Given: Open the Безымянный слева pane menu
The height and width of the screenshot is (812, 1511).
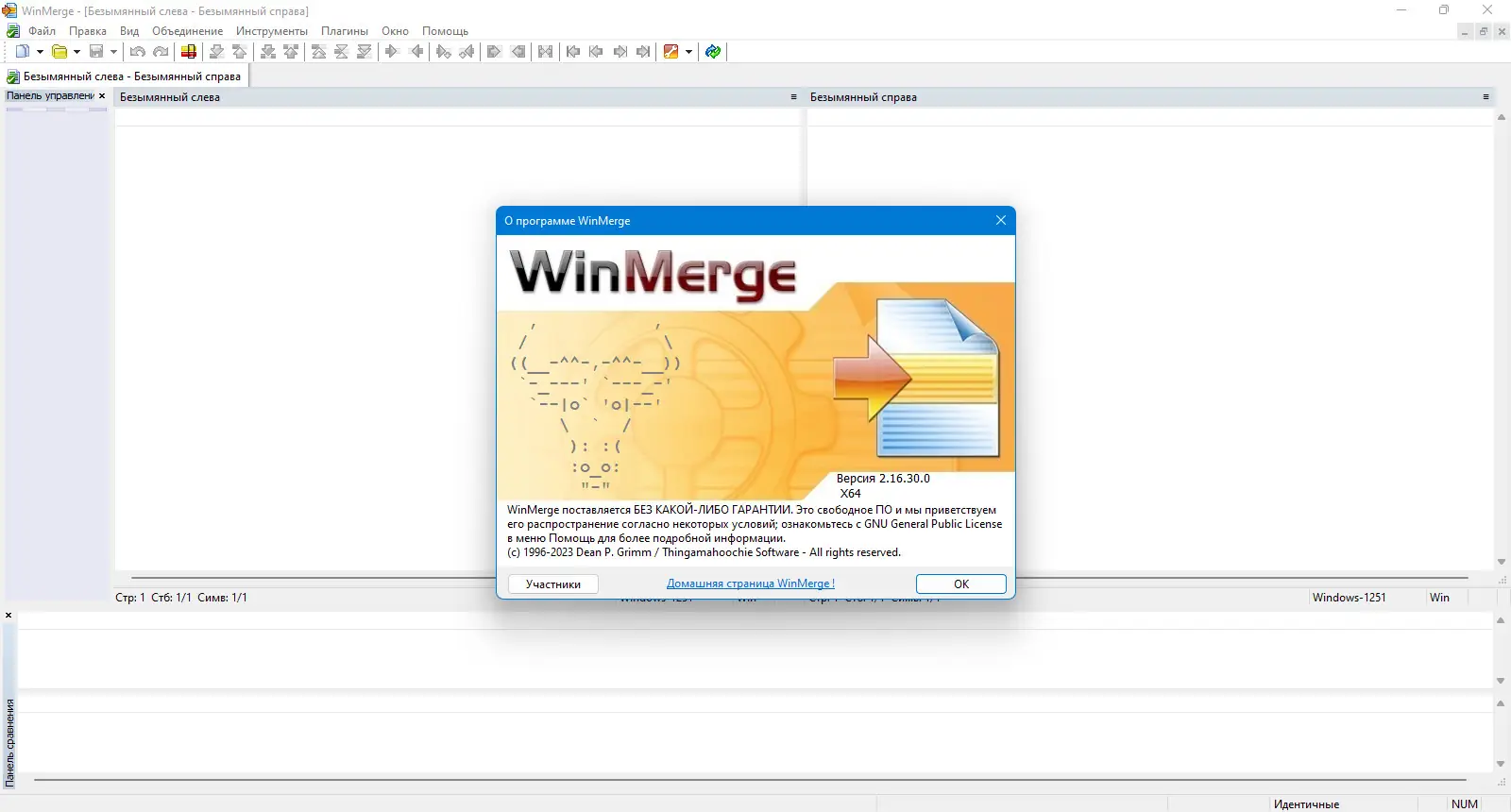Looking at the screenshot, I should (x=793, y=97).
